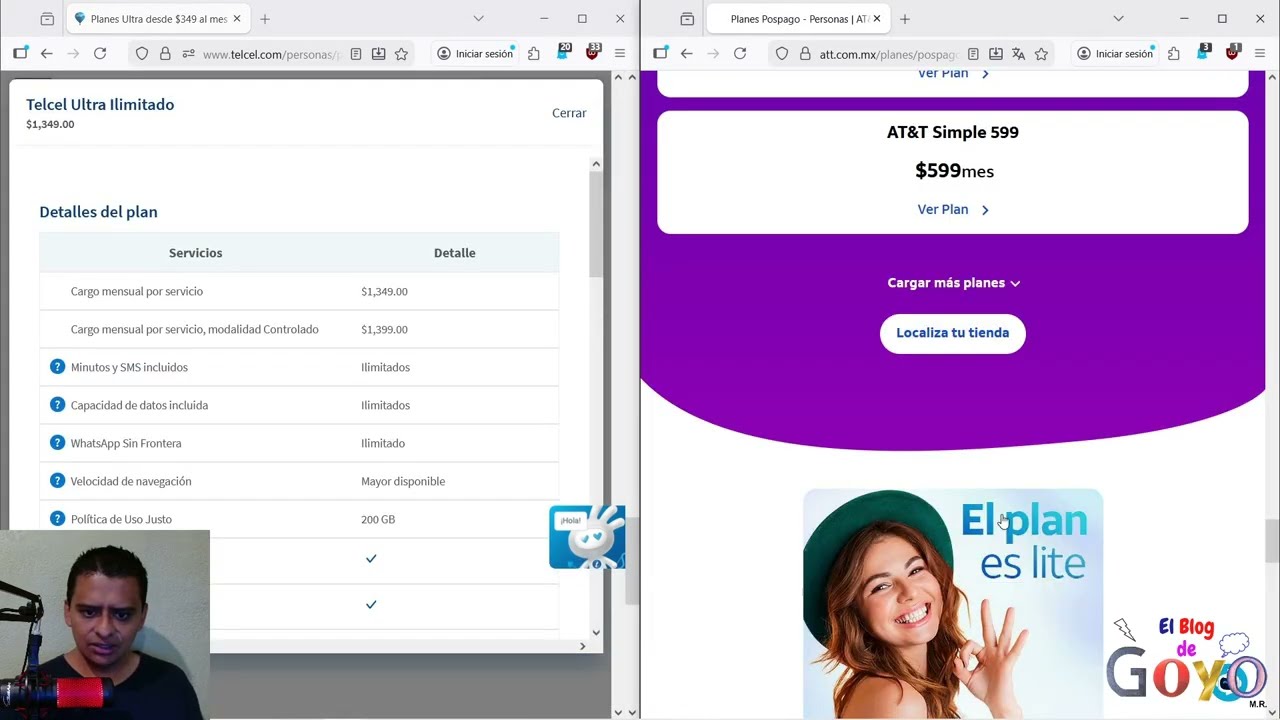Click help icon beside Velocidad de navegación
Screen dimensions: 1280x720
(57, 481)
